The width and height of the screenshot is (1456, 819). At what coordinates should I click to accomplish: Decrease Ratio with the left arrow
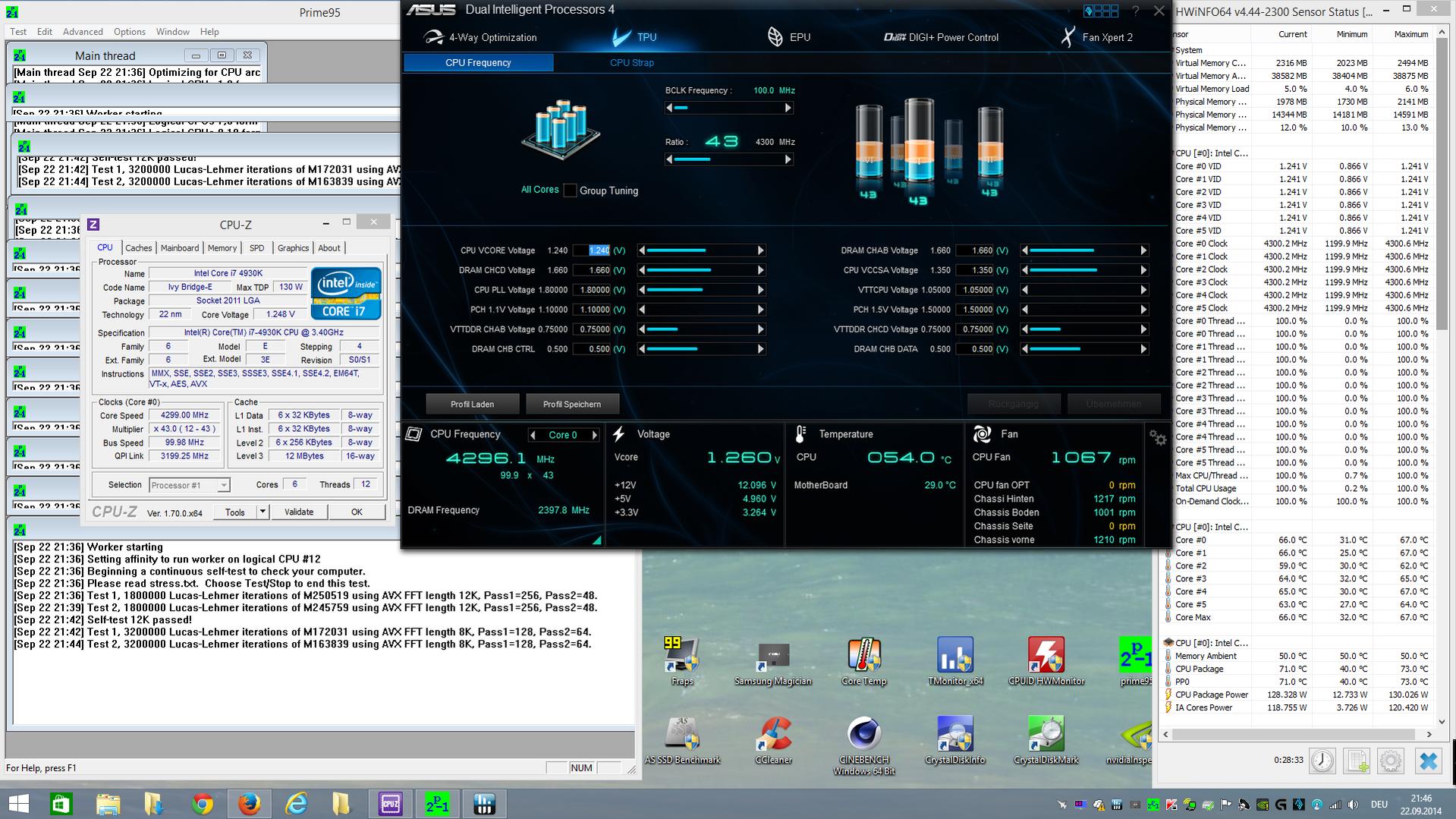click(669, 159)
